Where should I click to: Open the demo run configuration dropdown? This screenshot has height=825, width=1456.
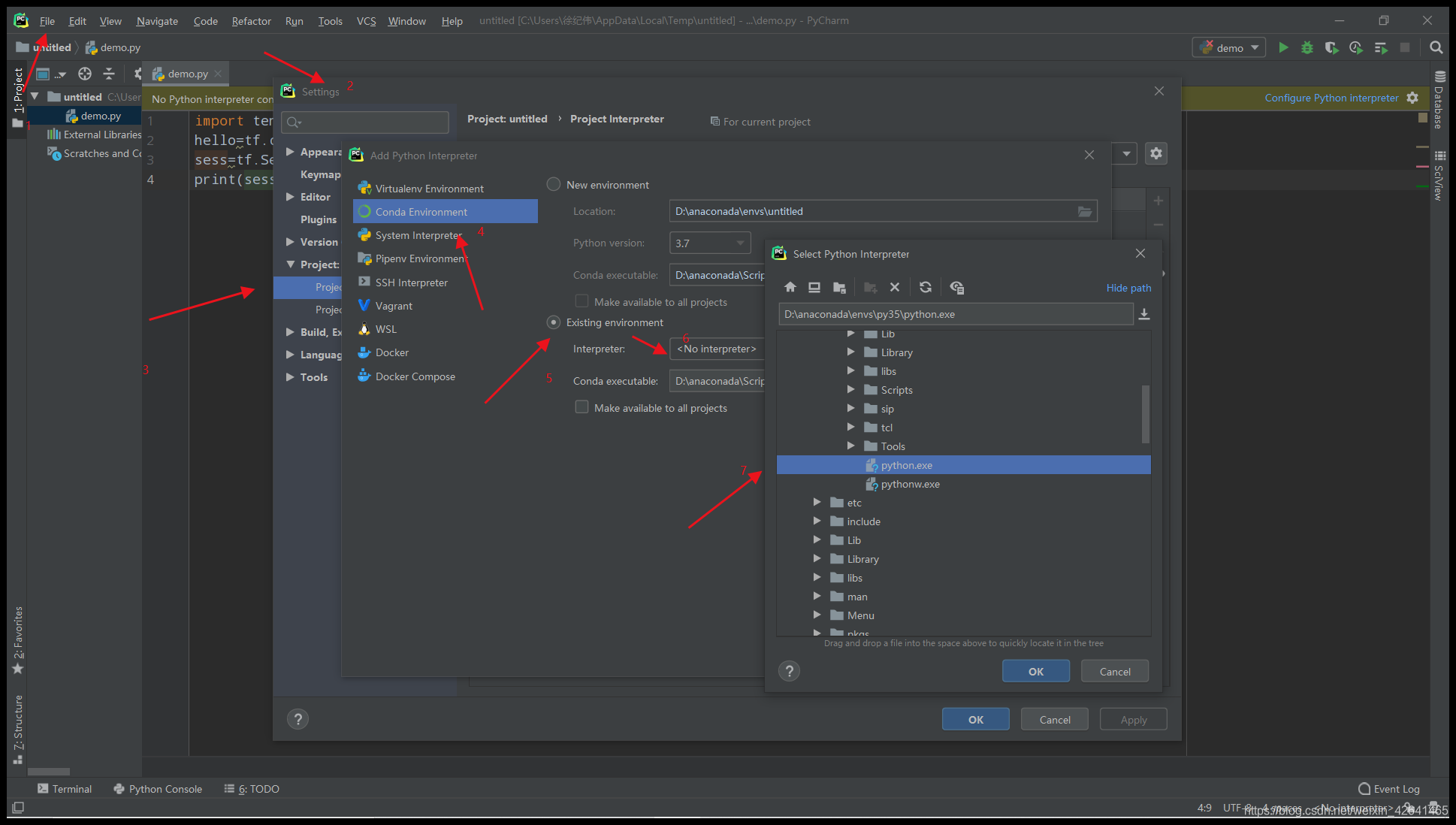point(1229,47)
